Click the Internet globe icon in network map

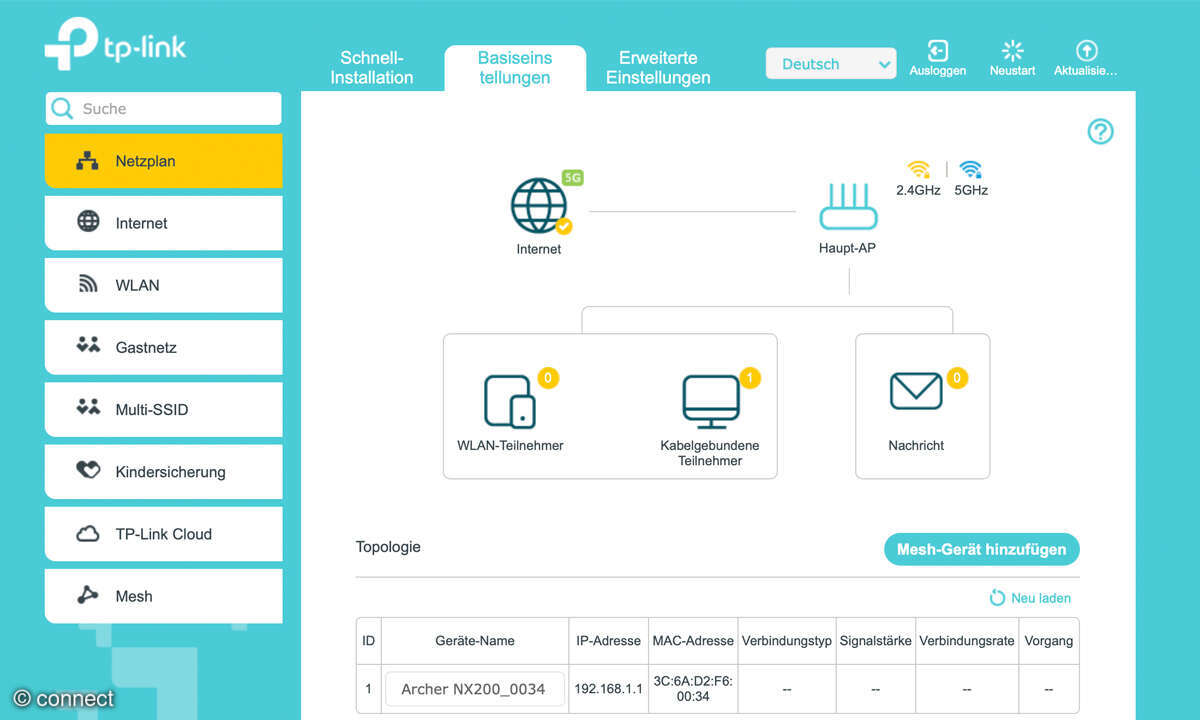539,206
